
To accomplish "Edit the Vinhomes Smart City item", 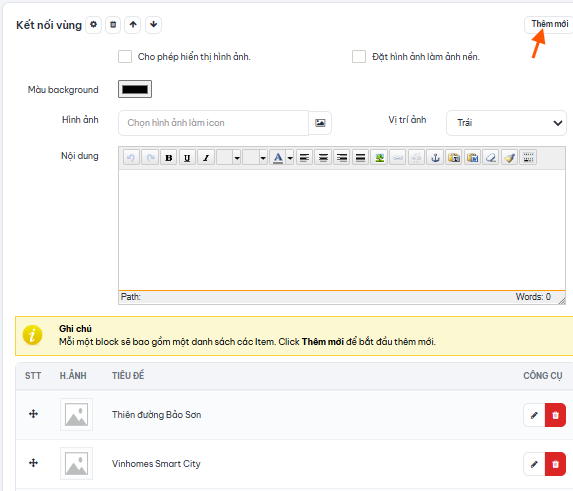I will click(x=534, y=464).
